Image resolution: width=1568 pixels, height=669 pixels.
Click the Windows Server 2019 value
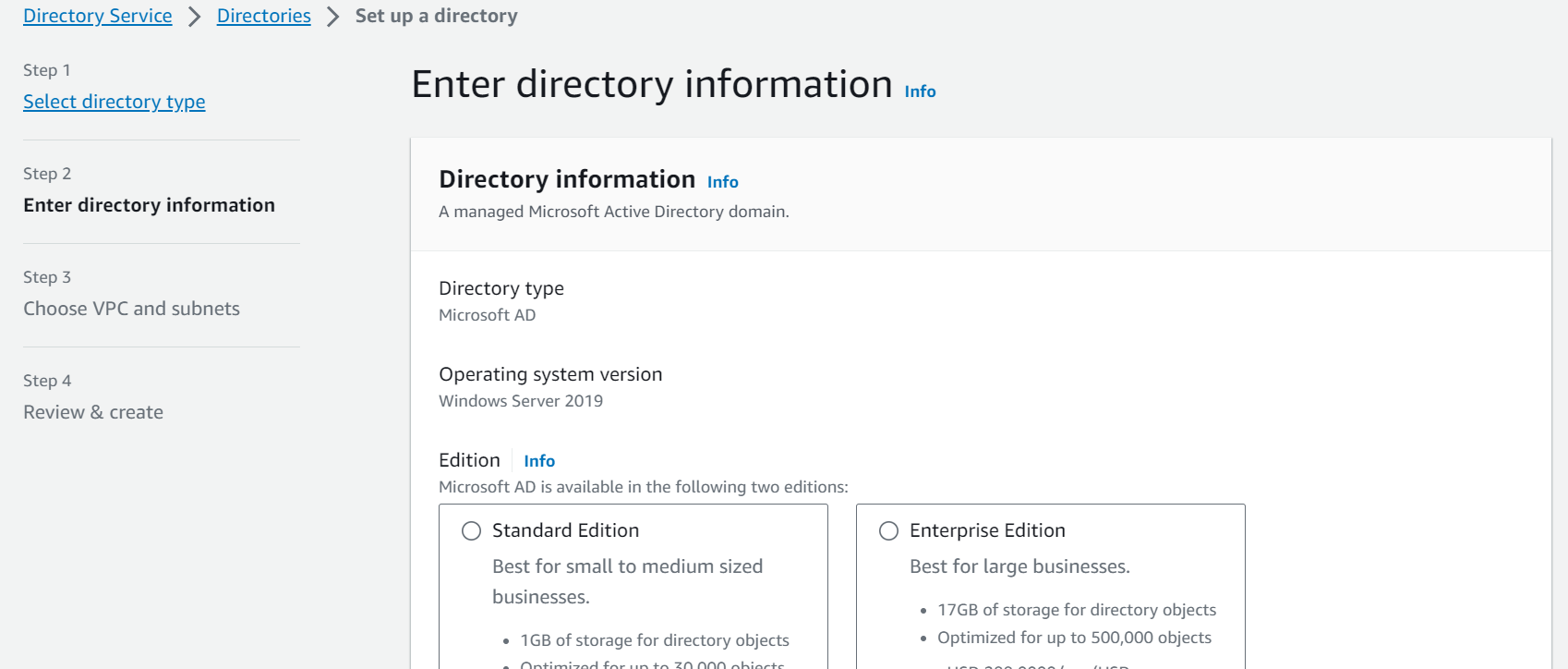(x=521, y=401)
